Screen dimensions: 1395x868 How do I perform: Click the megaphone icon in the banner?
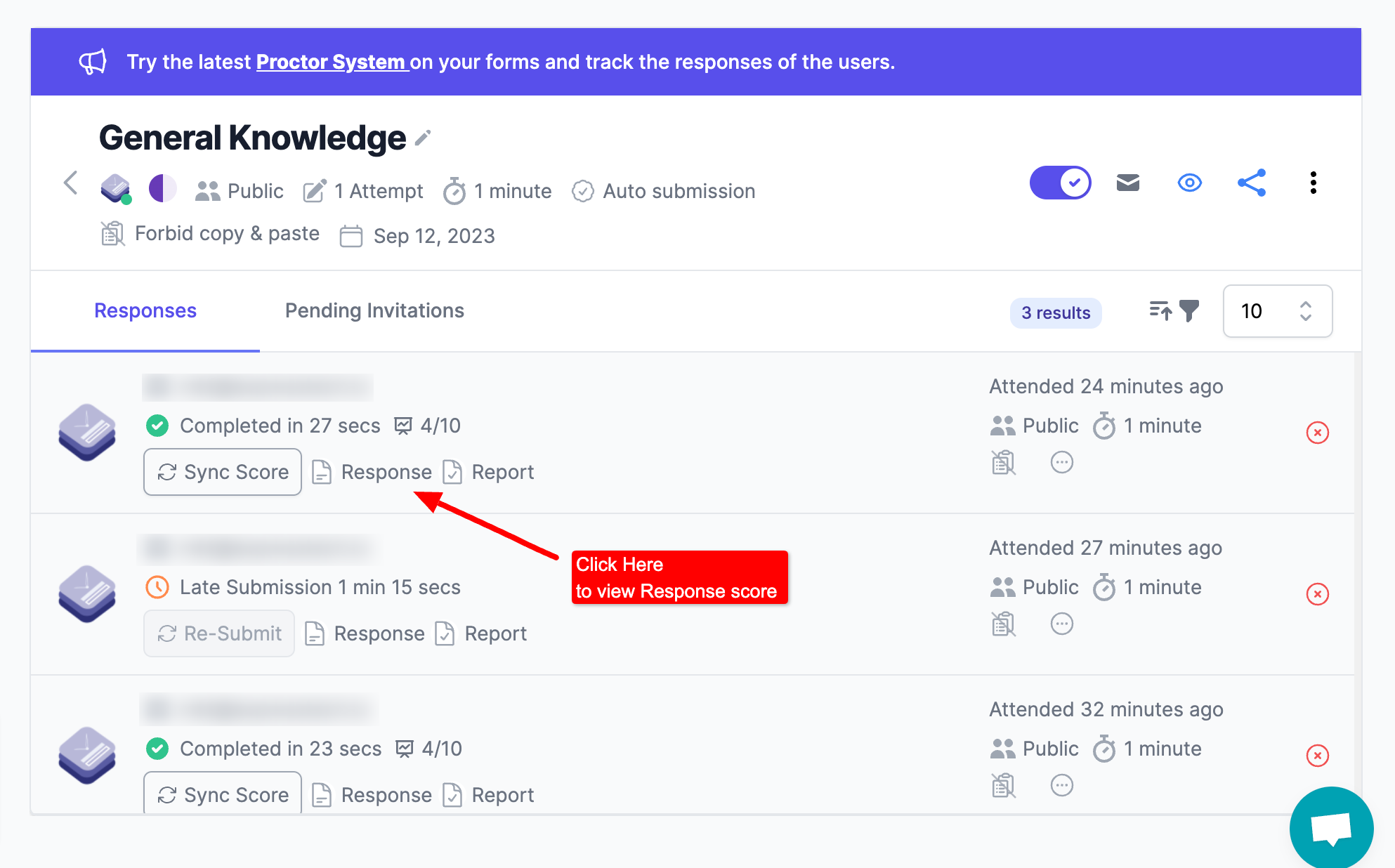[x=93, y=61]
